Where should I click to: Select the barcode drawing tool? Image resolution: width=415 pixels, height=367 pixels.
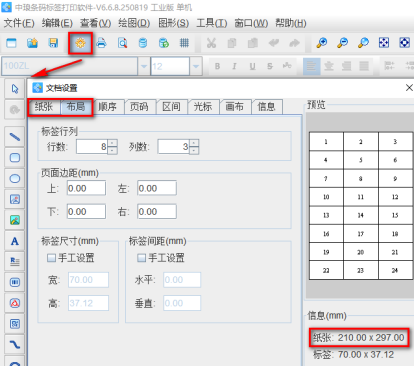(x=15, y=283)
